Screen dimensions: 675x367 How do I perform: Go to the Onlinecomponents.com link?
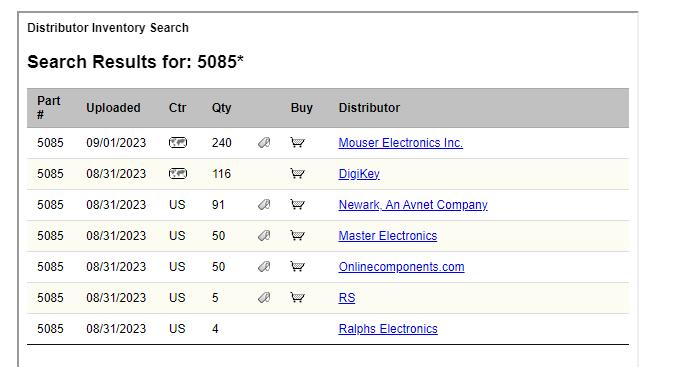[x=402, y=267]
